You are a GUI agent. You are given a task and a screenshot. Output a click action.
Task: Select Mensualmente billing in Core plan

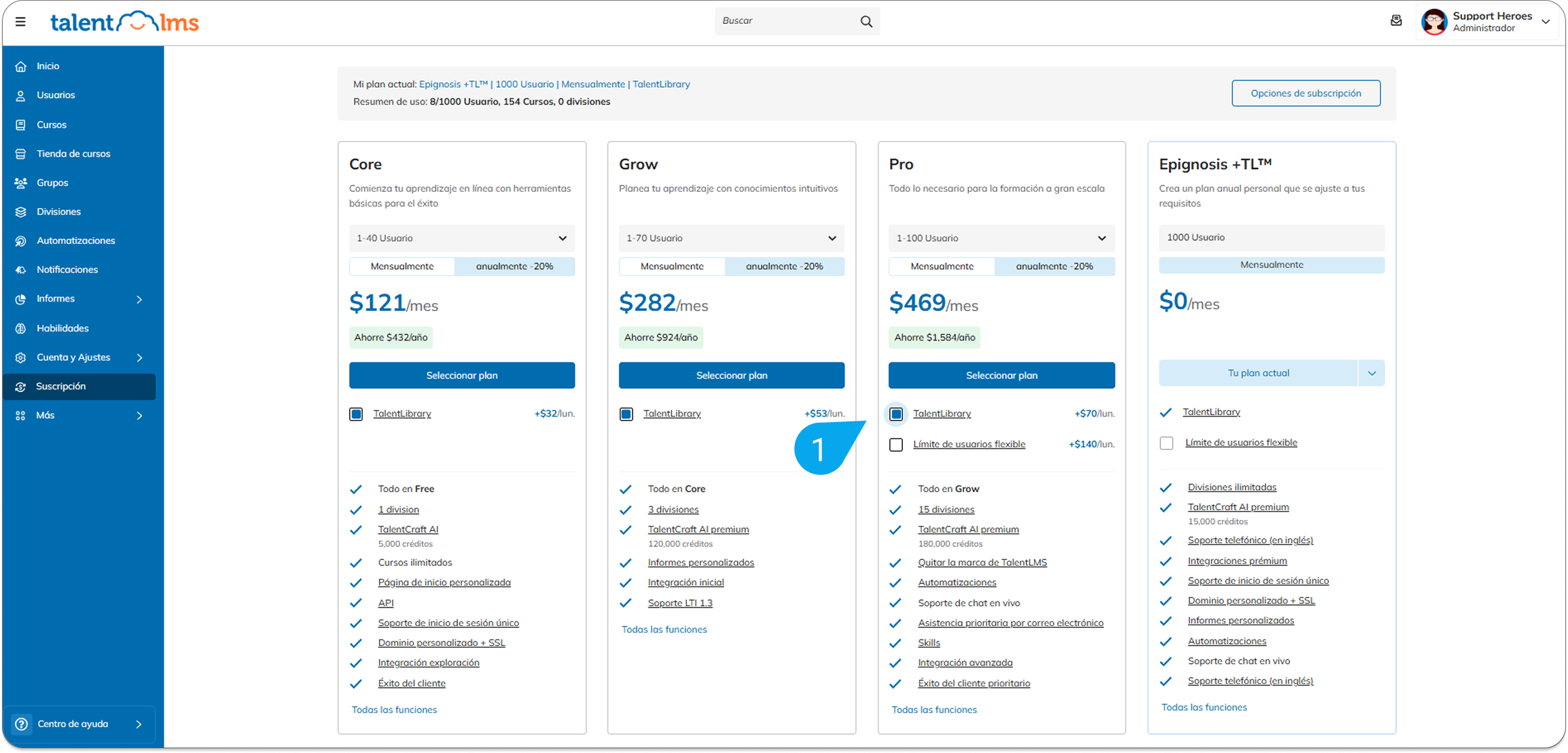pyautogui.click(x=402, y=266)
